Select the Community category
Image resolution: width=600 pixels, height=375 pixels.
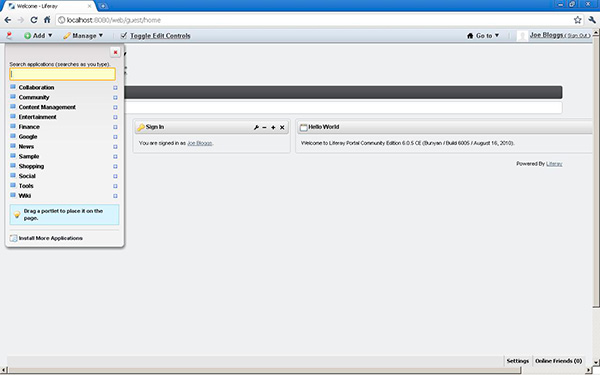pyautogui.click(x=34, y=97)
